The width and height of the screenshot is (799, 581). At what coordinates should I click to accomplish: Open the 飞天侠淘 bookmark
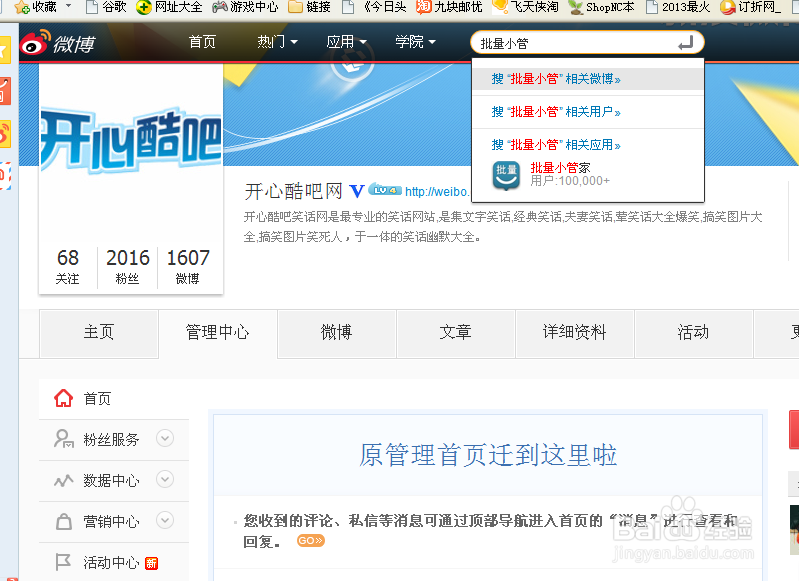525,7
